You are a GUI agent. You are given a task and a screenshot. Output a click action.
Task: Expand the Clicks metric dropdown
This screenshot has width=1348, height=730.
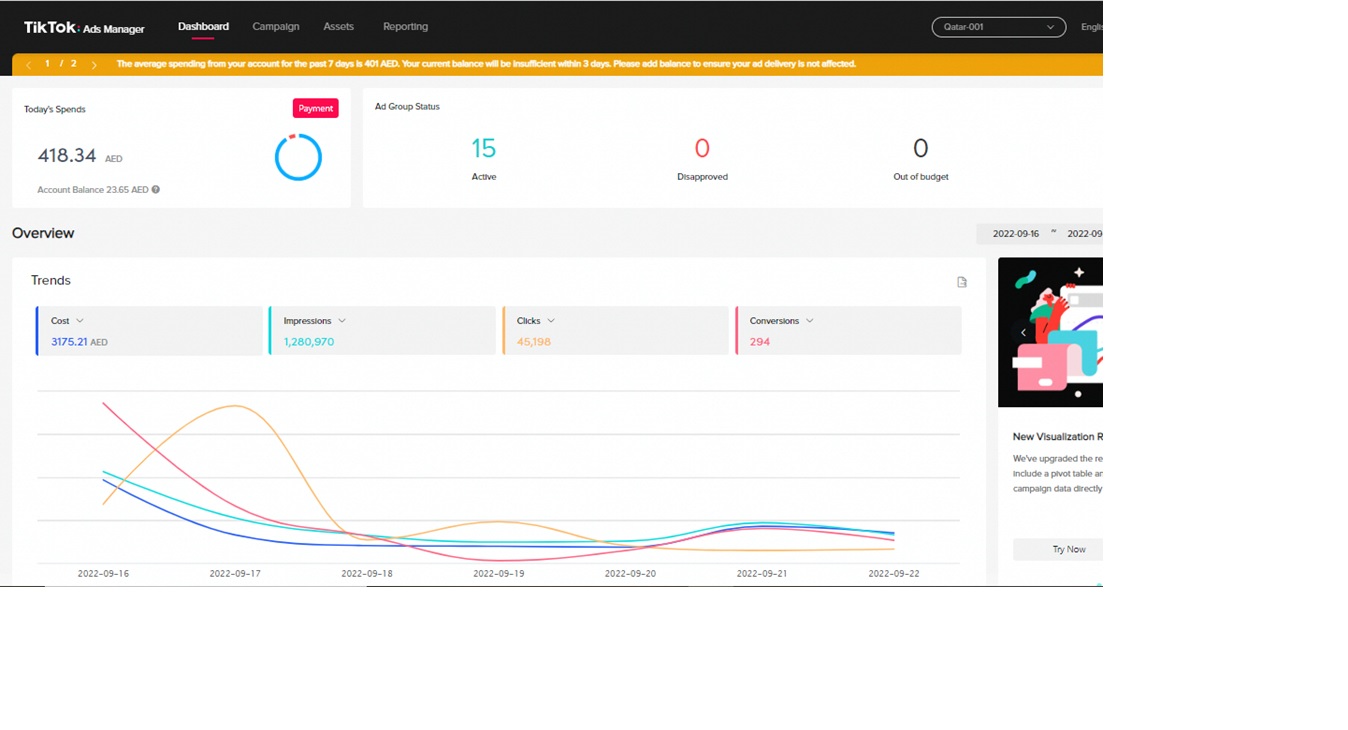[551, 321]
